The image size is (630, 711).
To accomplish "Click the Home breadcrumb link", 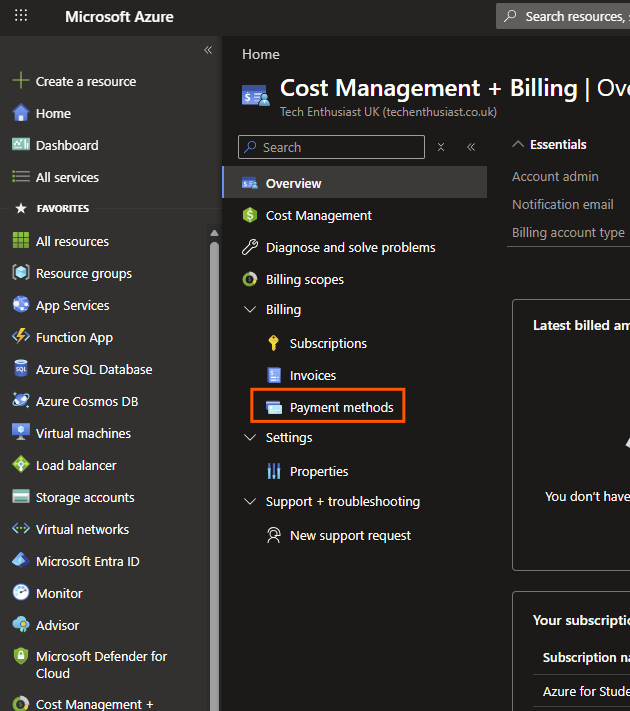I will (261, 54).
